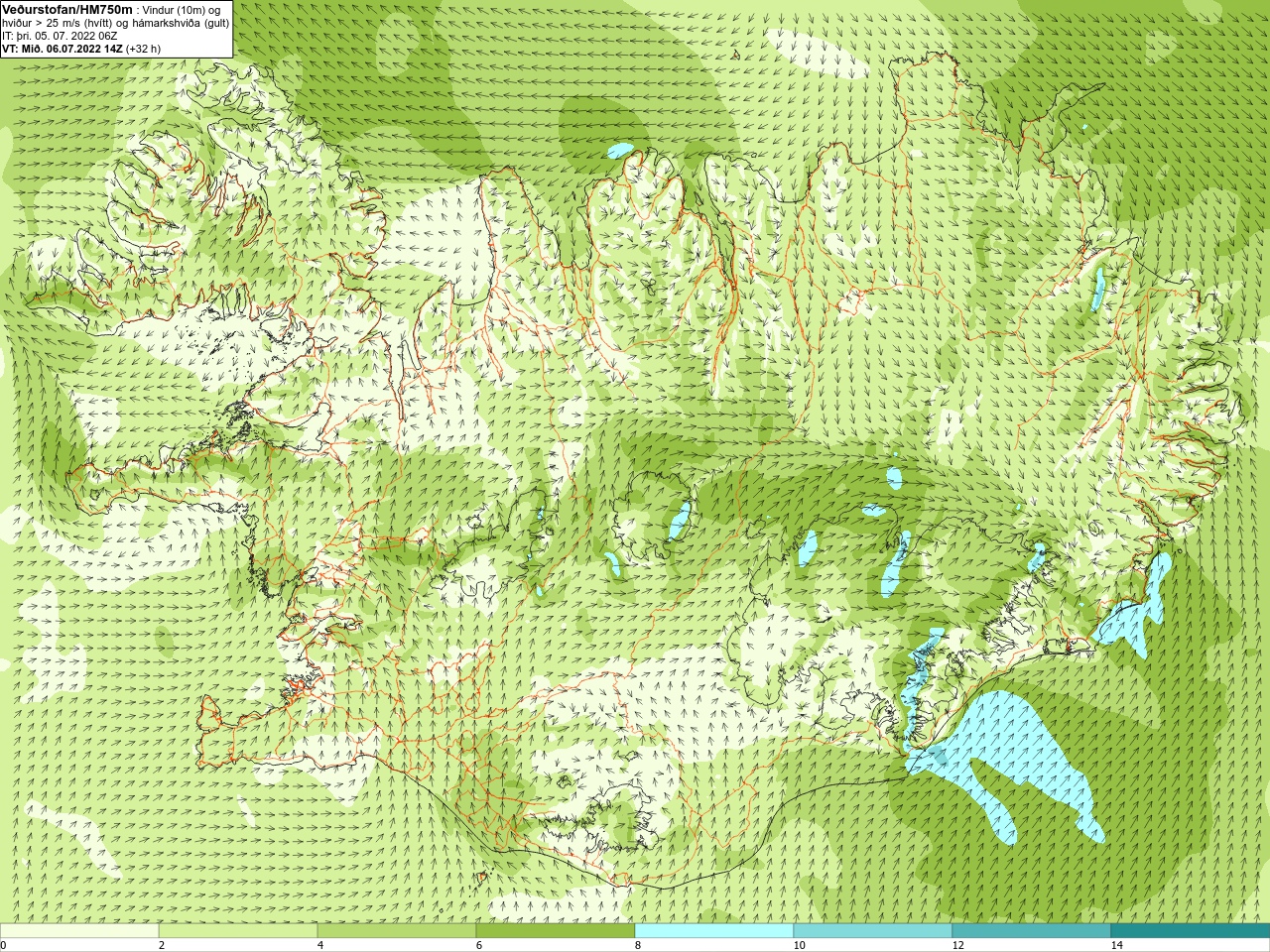
Task: Click the "IT: þri. 05. 07. 2022 06Z" line
Action: (x=60, y=36)
